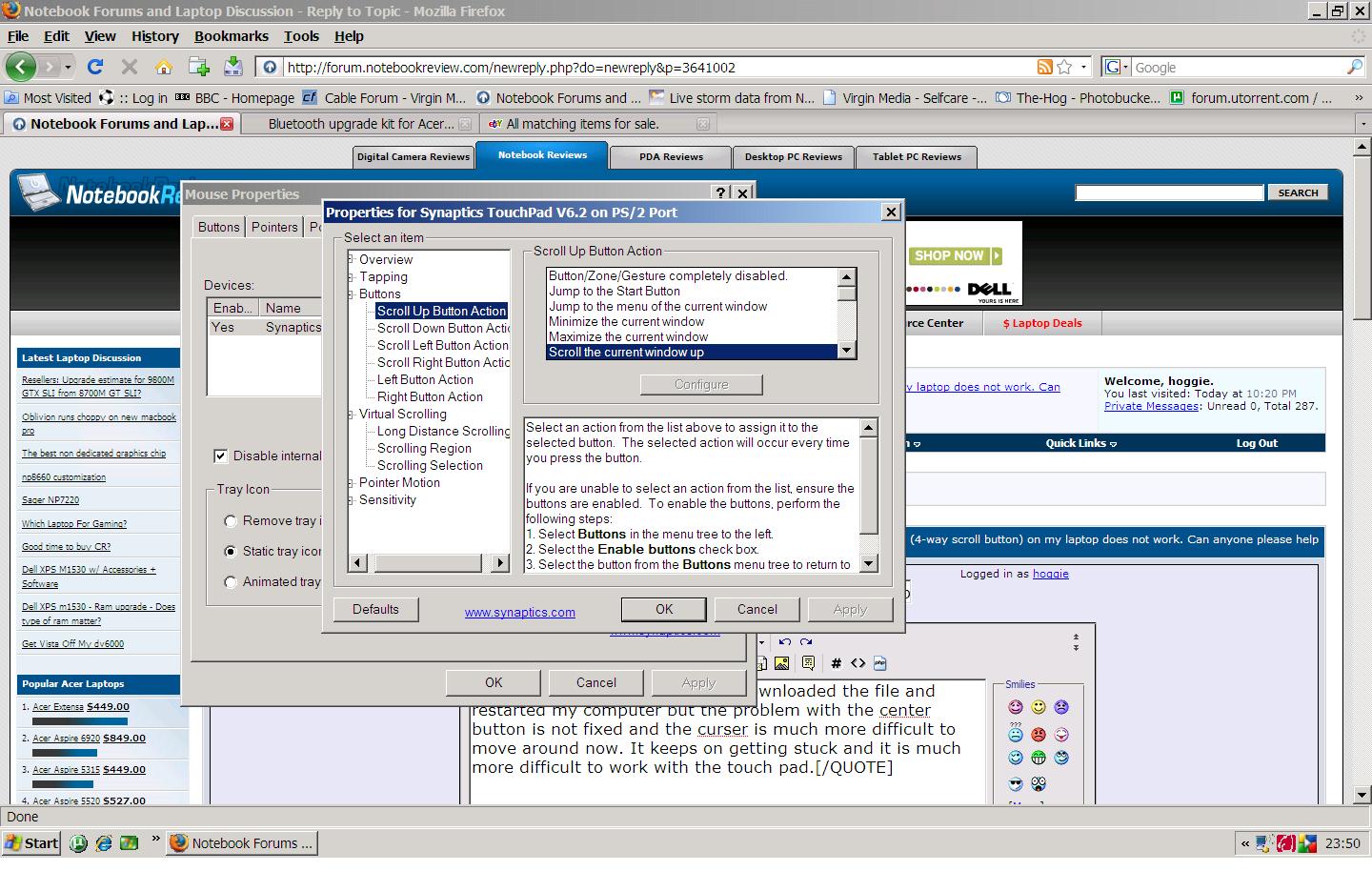Select Scroll Down Button Action tree item
Image resolution: width=1372 pixels, height=871 pixels.
(x=443, y=328)
